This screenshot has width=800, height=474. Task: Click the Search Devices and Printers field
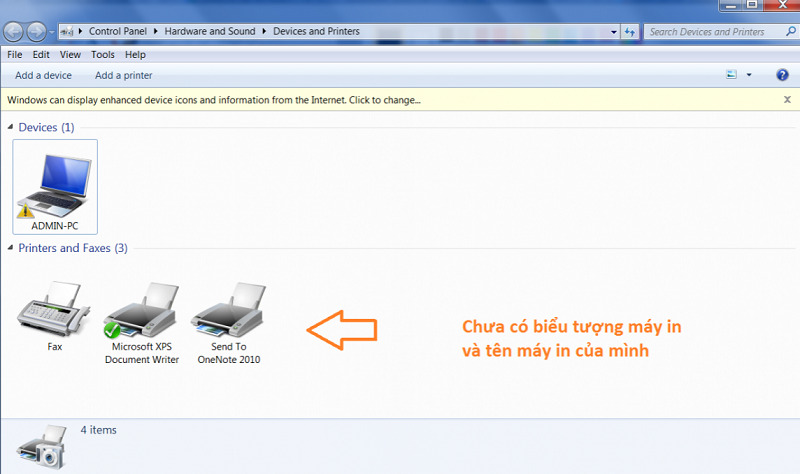pyautogui.click(x=710, y=32)
